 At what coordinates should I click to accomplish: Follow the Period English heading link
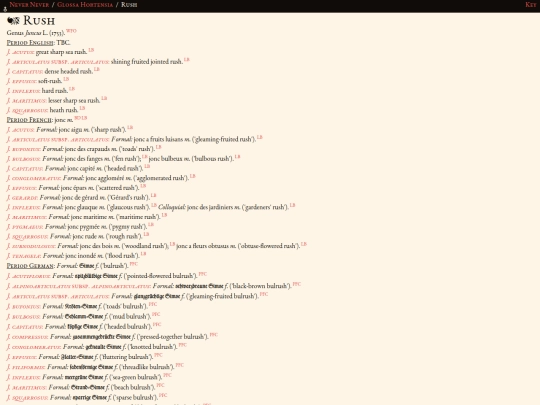pos(30,43)
